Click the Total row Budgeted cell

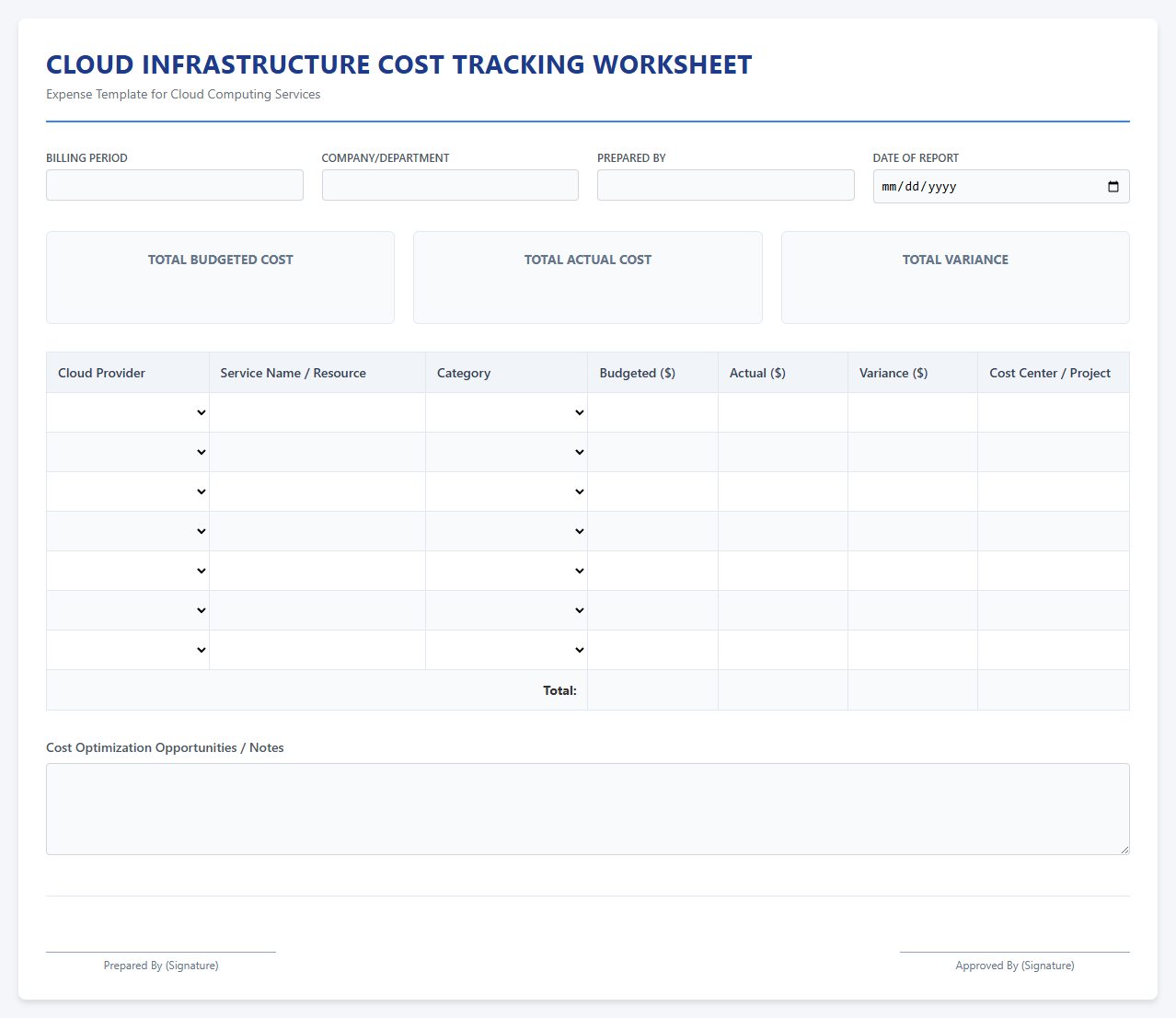(x=652, y=690)
